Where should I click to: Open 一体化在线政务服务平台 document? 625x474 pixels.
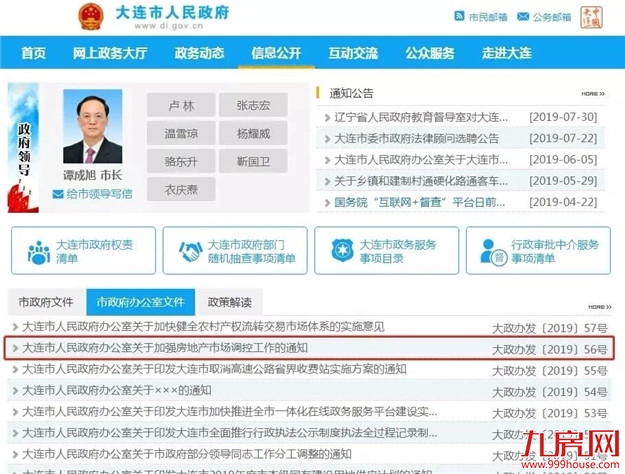click(230, 412)
